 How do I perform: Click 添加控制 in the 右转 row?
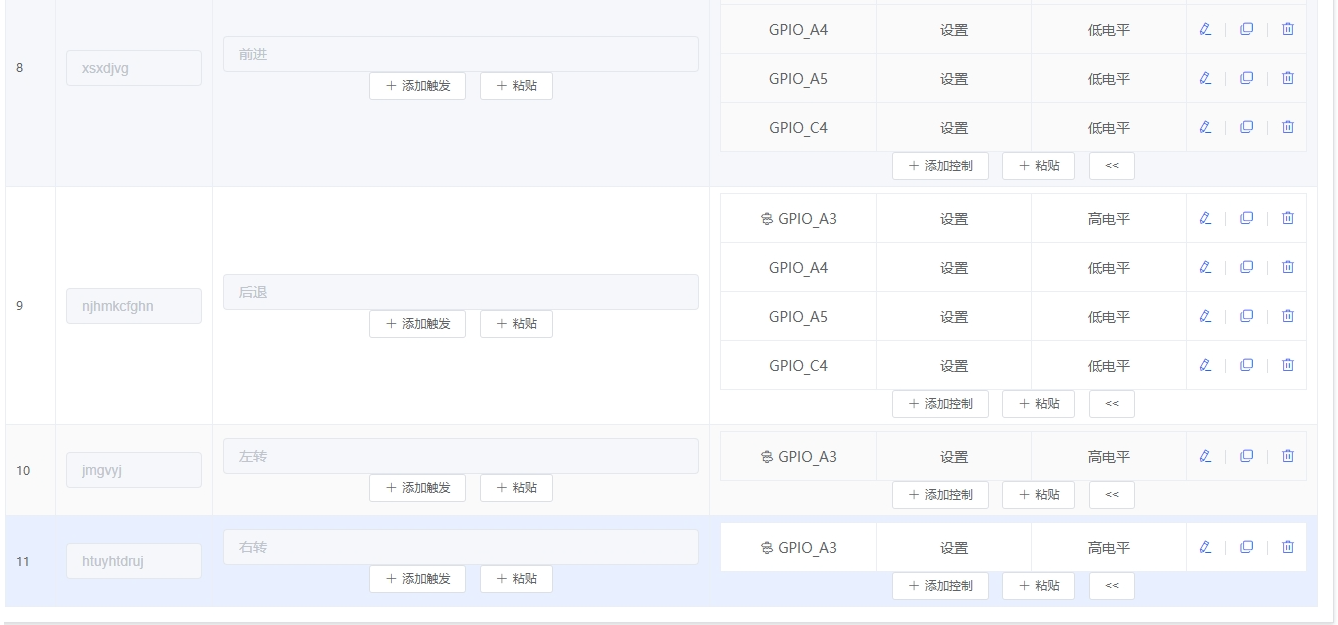pos(940,586)
